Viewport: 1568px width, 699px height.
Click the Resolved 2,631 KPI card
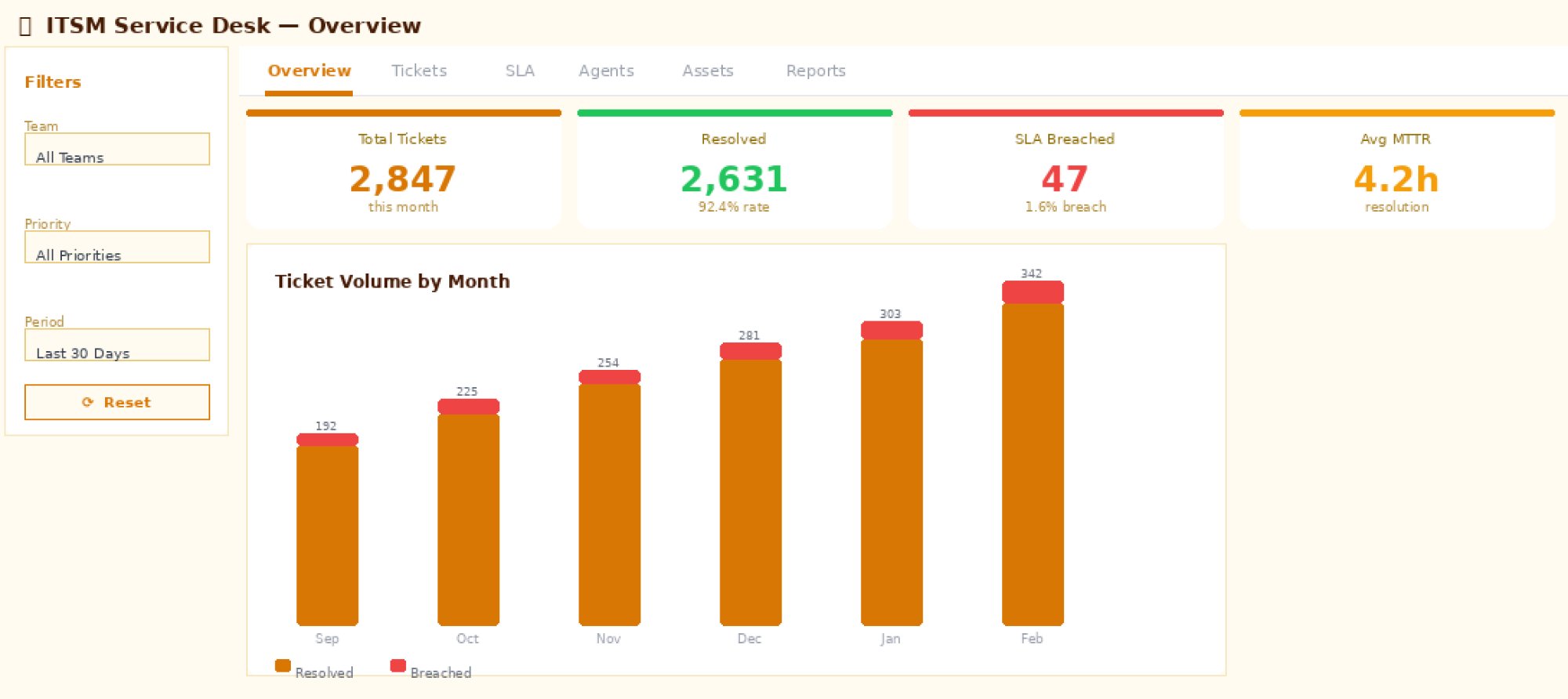pyautogui.click(x=735, y=170)
